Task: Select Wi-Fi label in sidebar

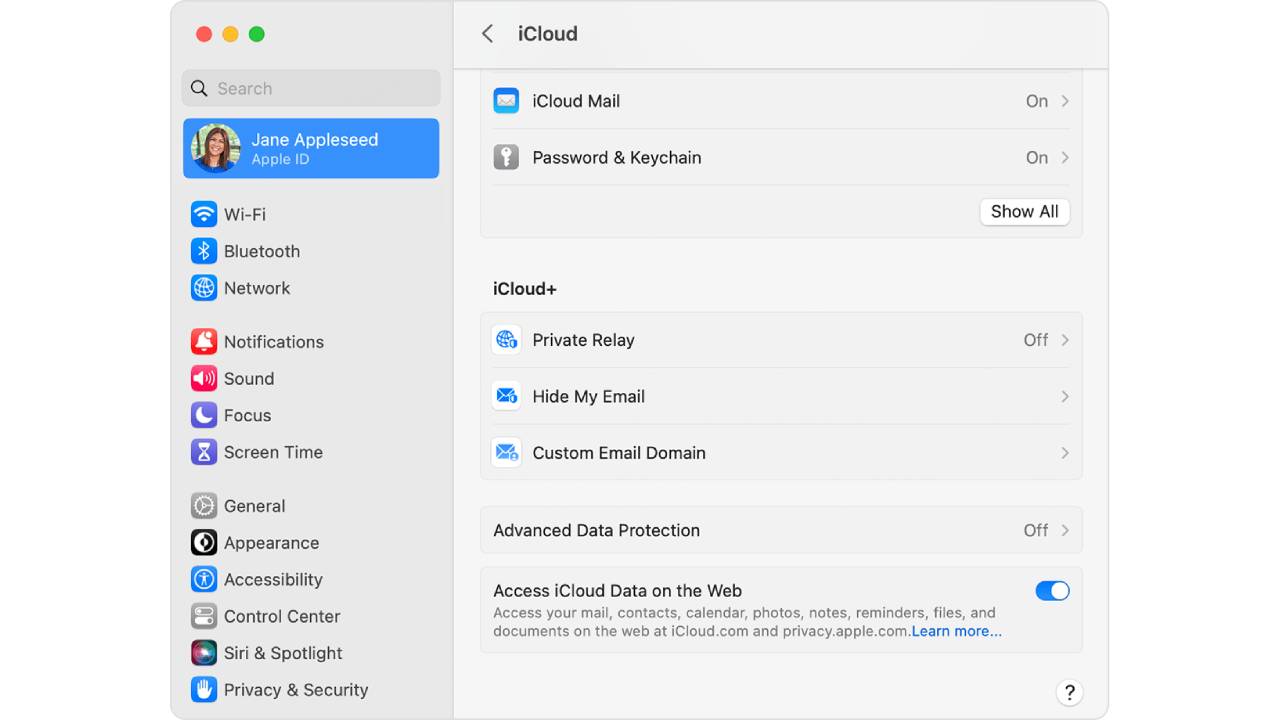Action: click(x=245, y=214)
